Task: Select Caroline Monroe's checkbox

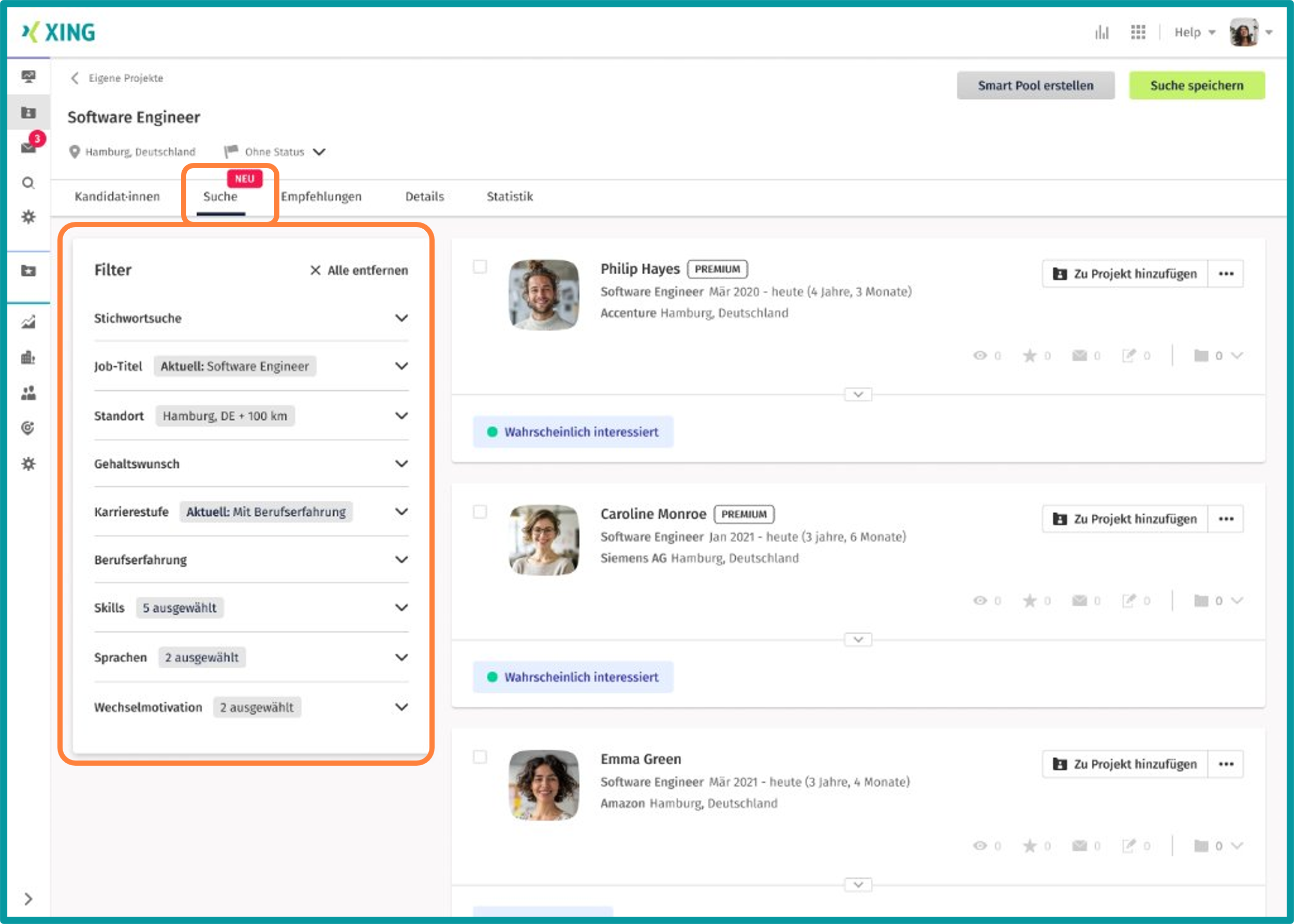Action: [480, 512]
